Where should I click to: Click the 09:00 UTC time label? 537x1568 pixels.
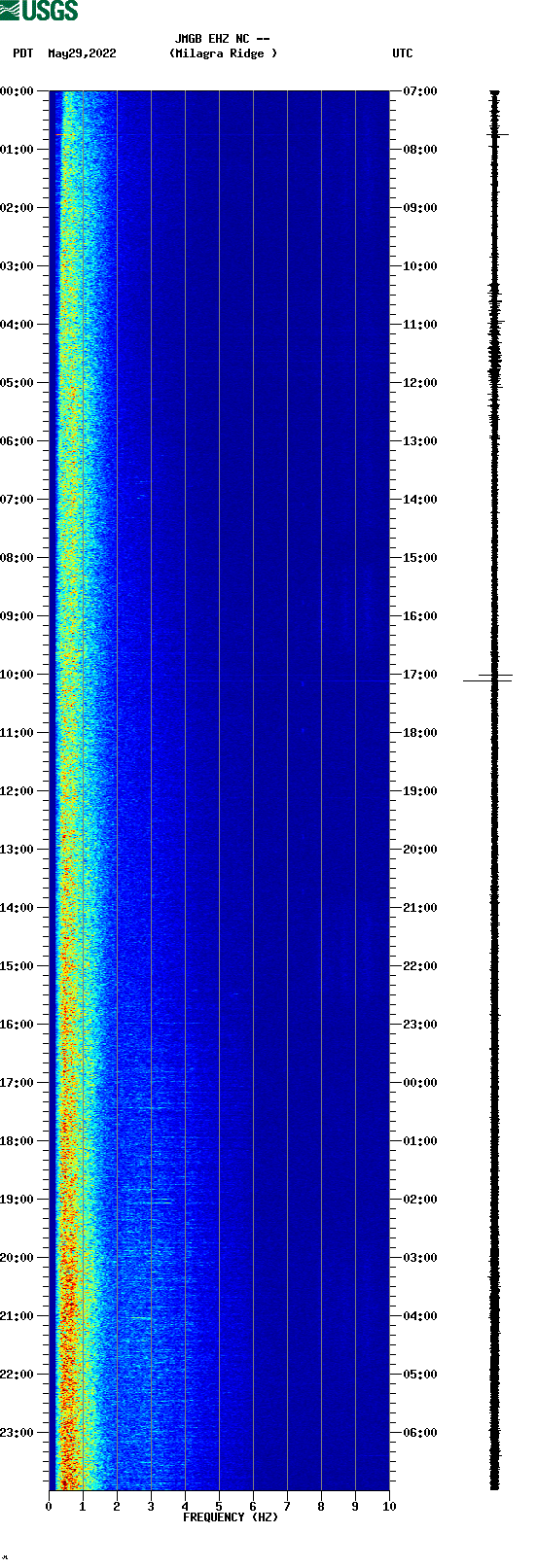click(420, 208)
